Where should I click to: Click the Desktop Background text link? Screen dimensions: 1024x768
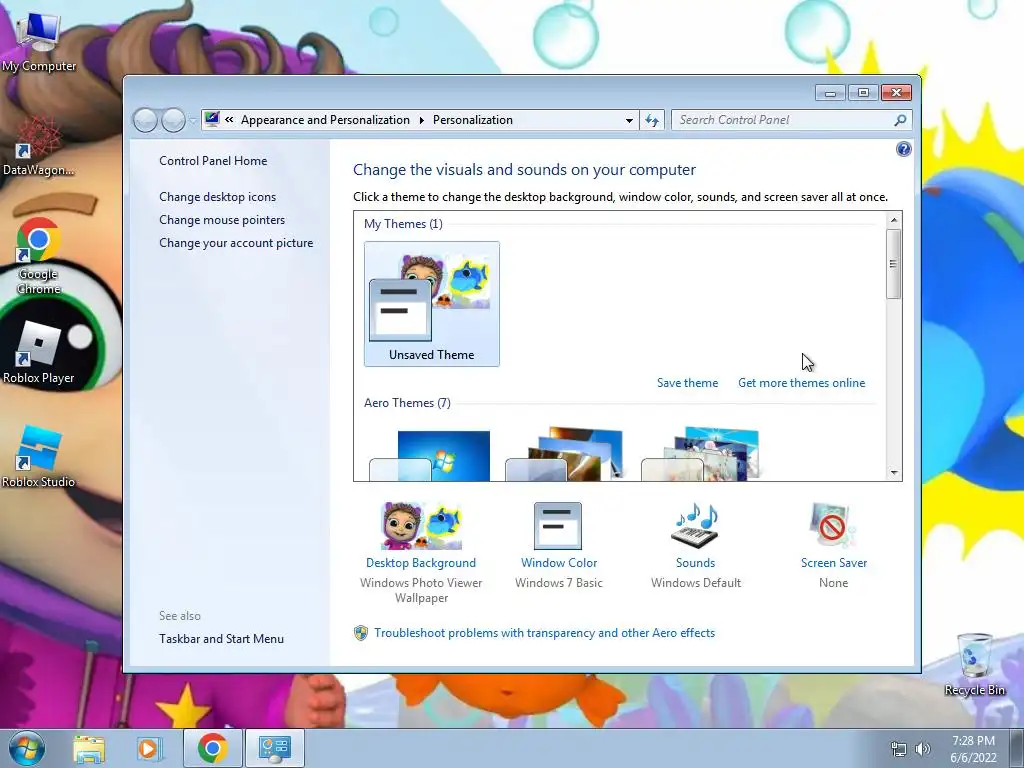(x=421, y=563)
